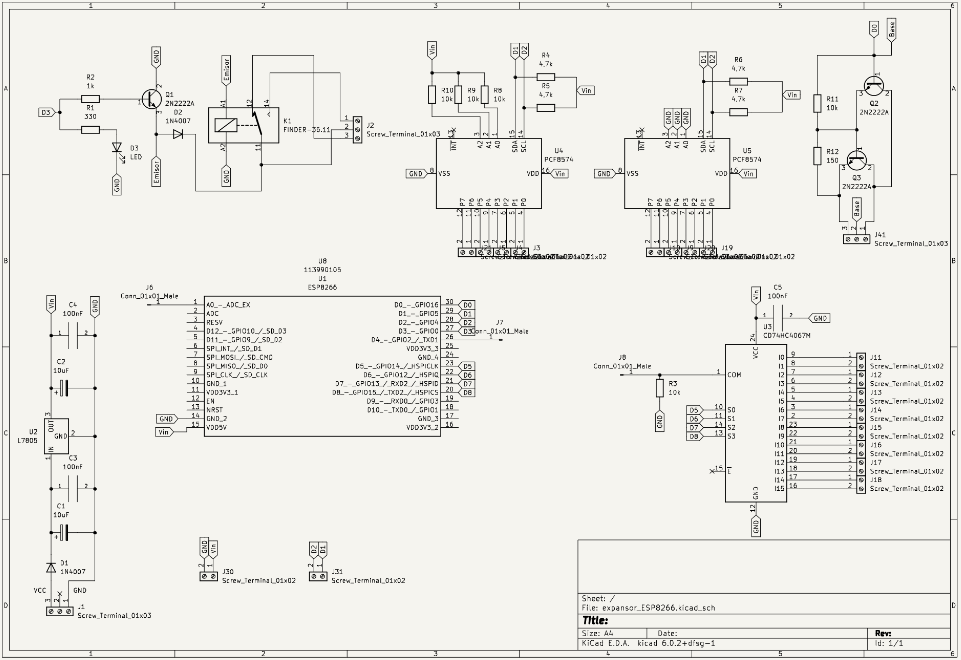Click the 'Sheet: /' text
This screenshot has width=961, height=660.
[598, 598]
